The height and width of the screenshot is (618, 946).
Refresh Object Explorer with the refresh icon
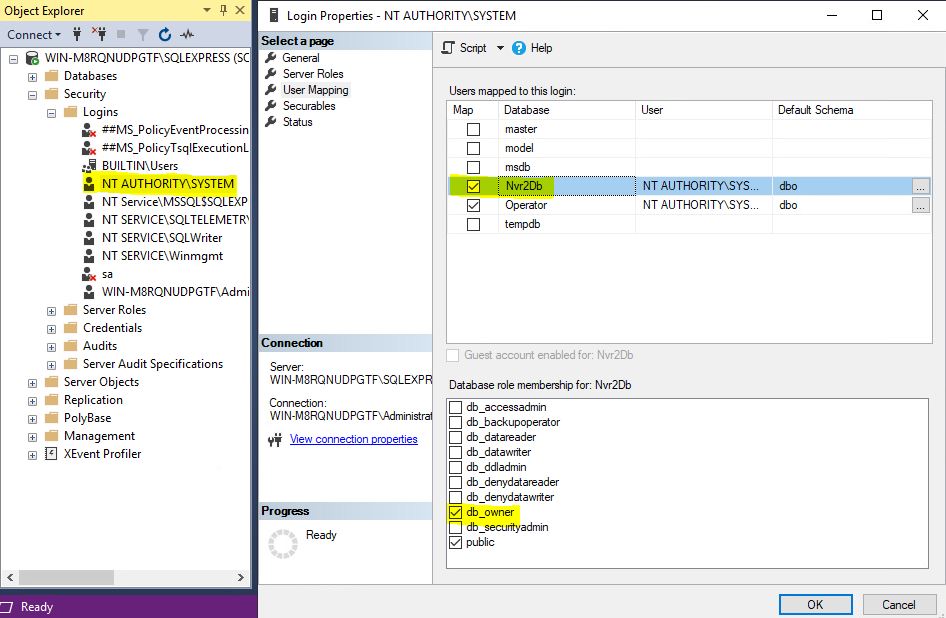pyautogui.click(x=163, y=34)
